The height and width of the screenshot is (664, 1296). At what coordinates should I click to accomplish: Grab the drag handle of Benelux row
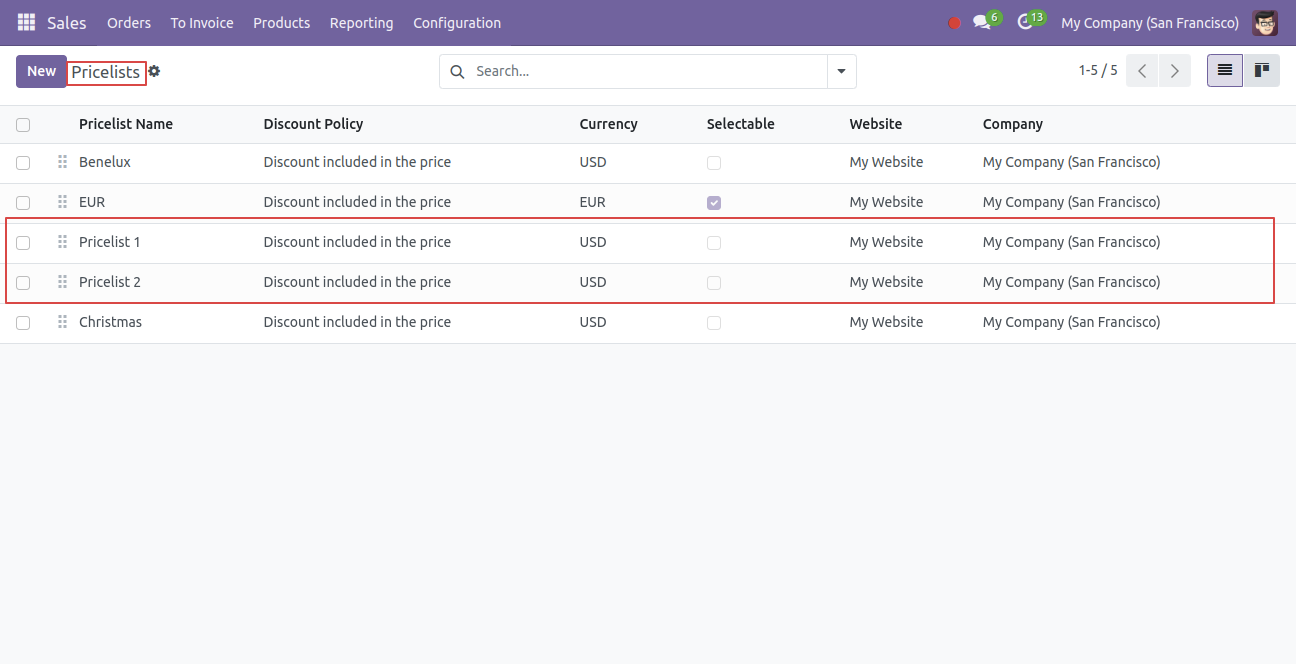[62, 162]
